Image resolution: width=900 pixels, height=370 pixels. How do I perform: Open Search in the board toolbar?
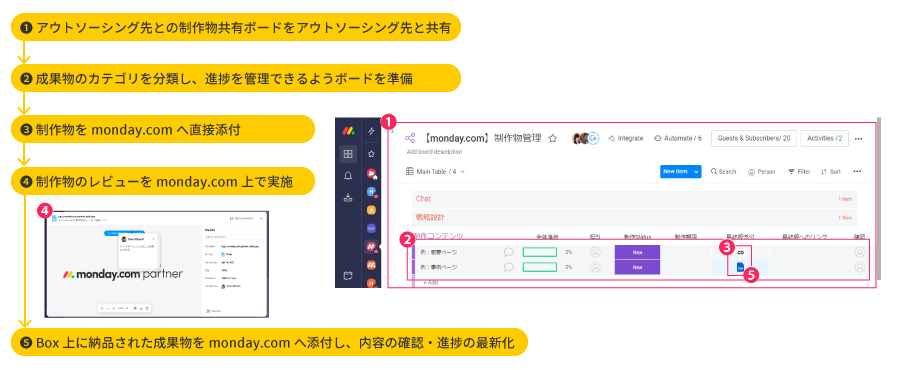723,172
